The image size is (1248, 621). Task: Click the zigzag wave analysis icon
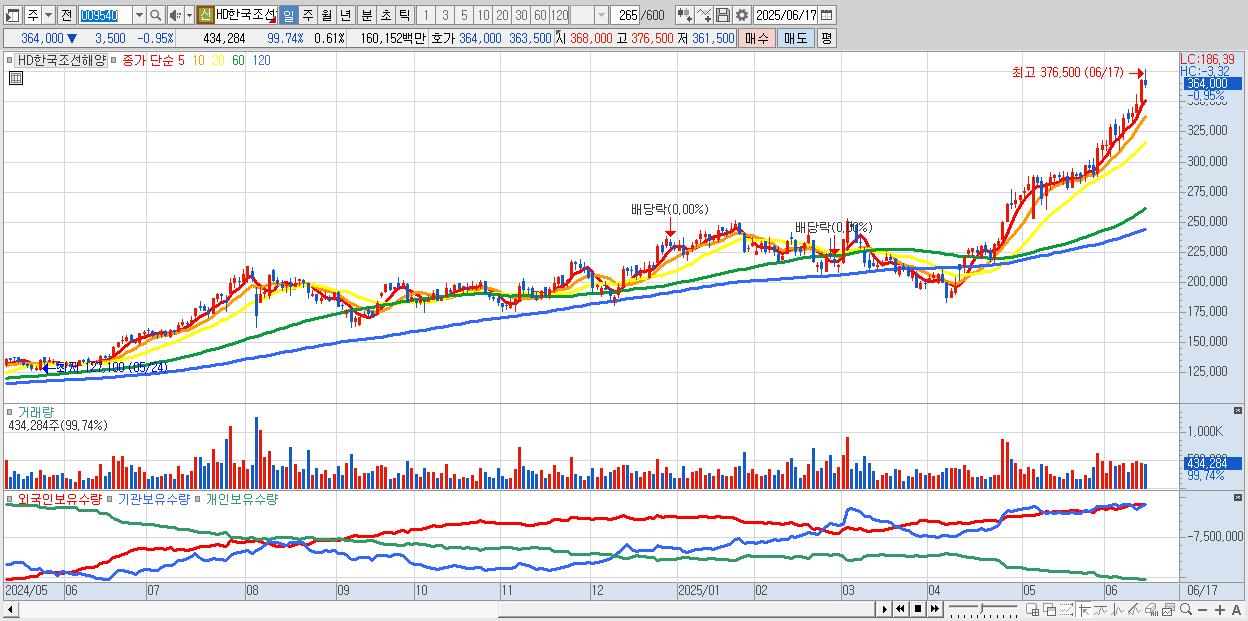1117,609
